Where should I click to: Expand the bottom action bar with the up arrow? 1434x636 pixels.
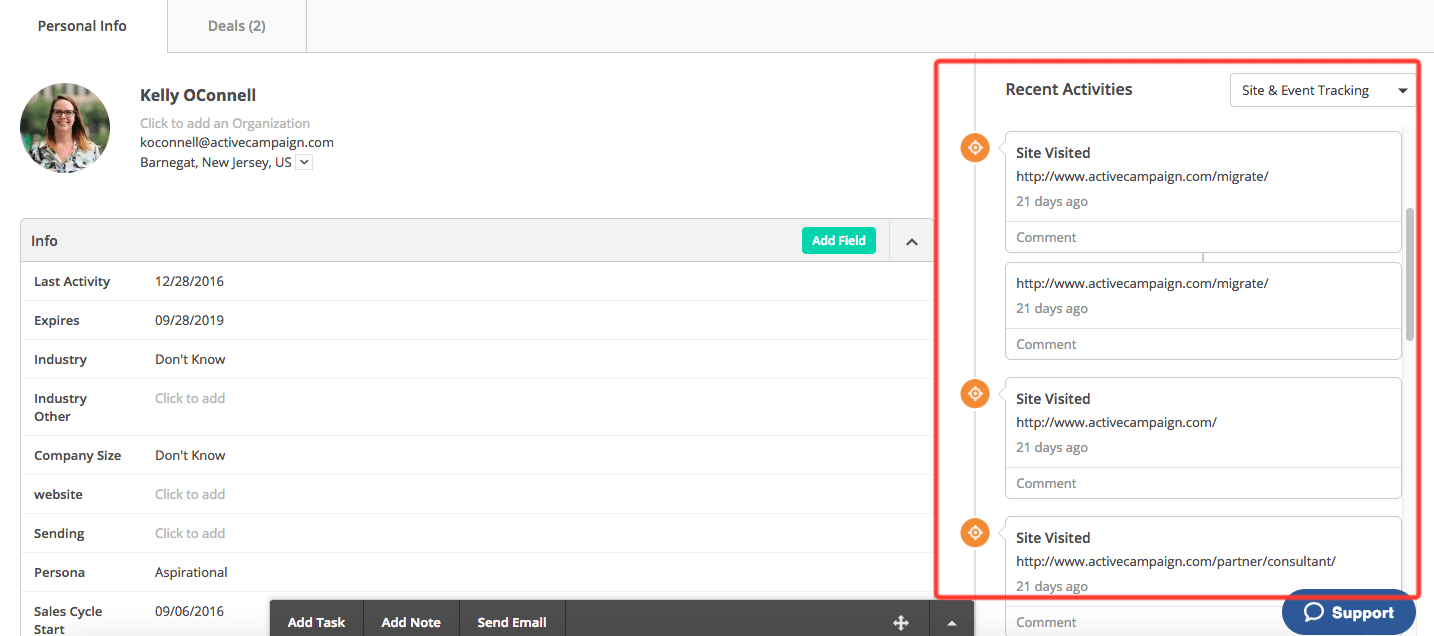952,623
